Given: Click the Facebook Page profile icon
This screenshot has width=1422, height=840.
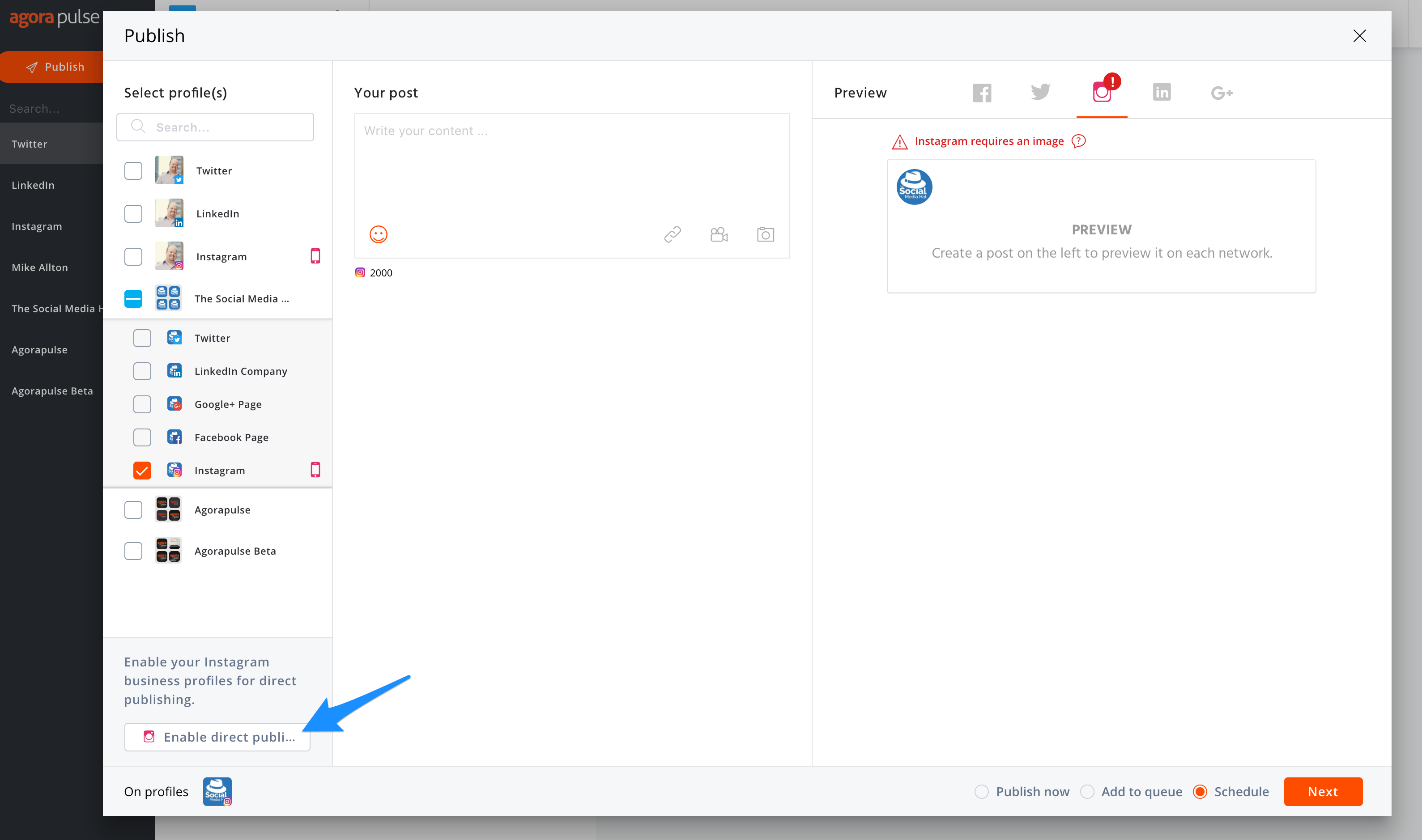Looking at the screenshot, I should pos(175,437).
